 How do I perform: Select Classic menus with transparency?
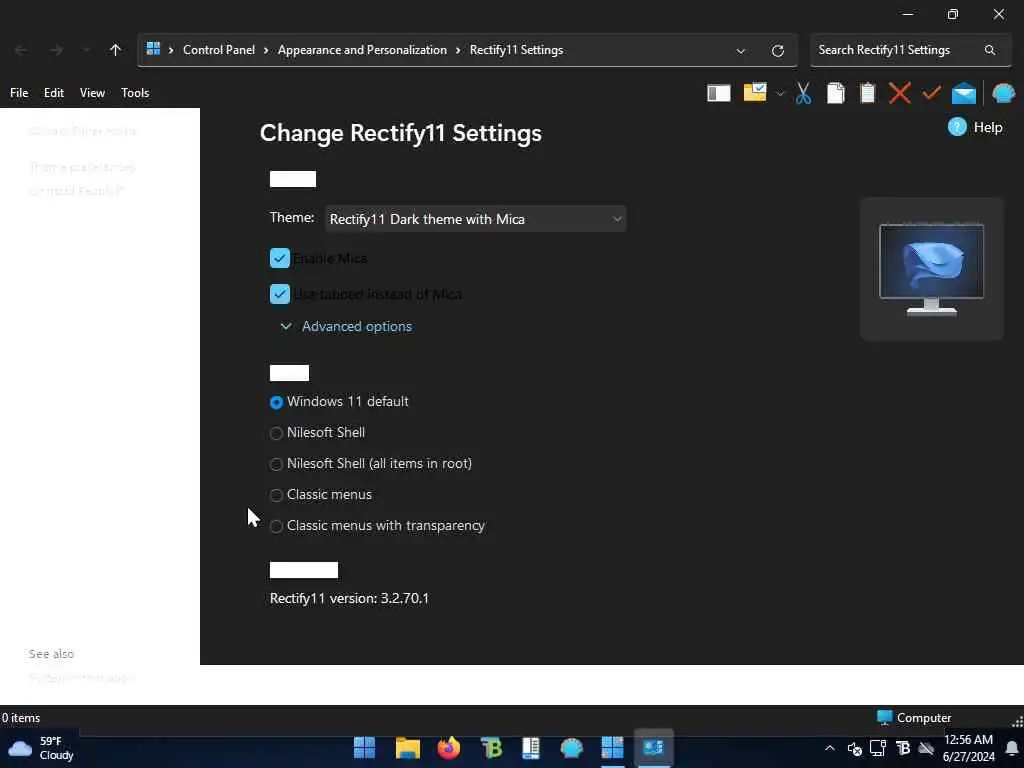tap(276, 526)
